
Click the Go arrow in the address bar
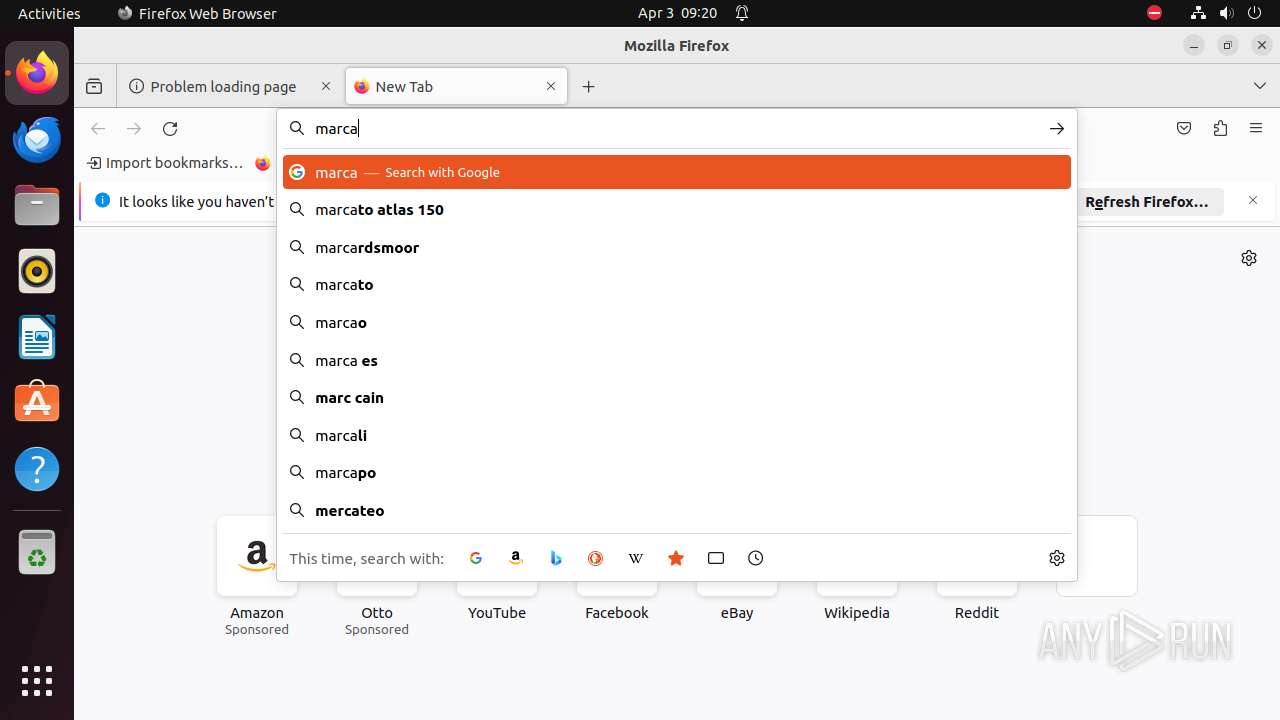1057,128
